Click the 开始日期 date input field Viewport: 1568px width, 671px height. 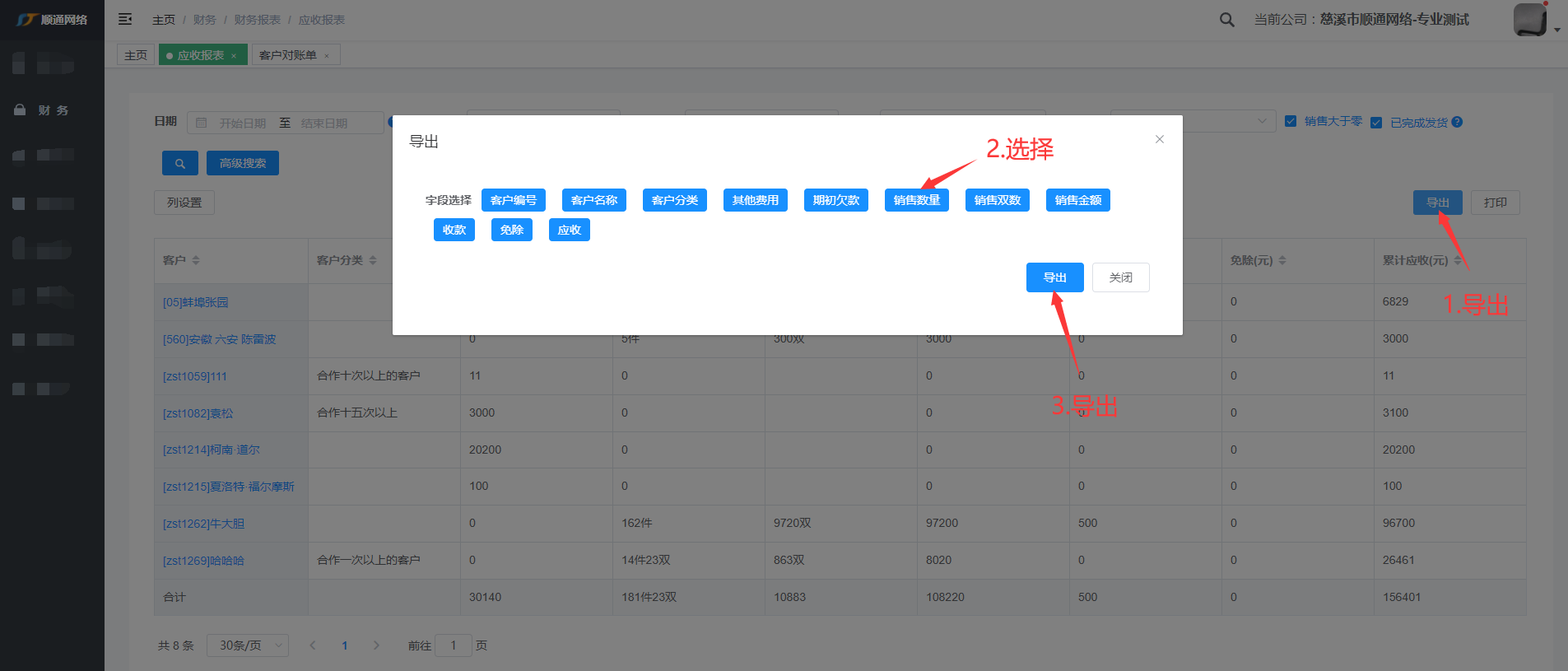pyautogui.click(x=242, y=123)
